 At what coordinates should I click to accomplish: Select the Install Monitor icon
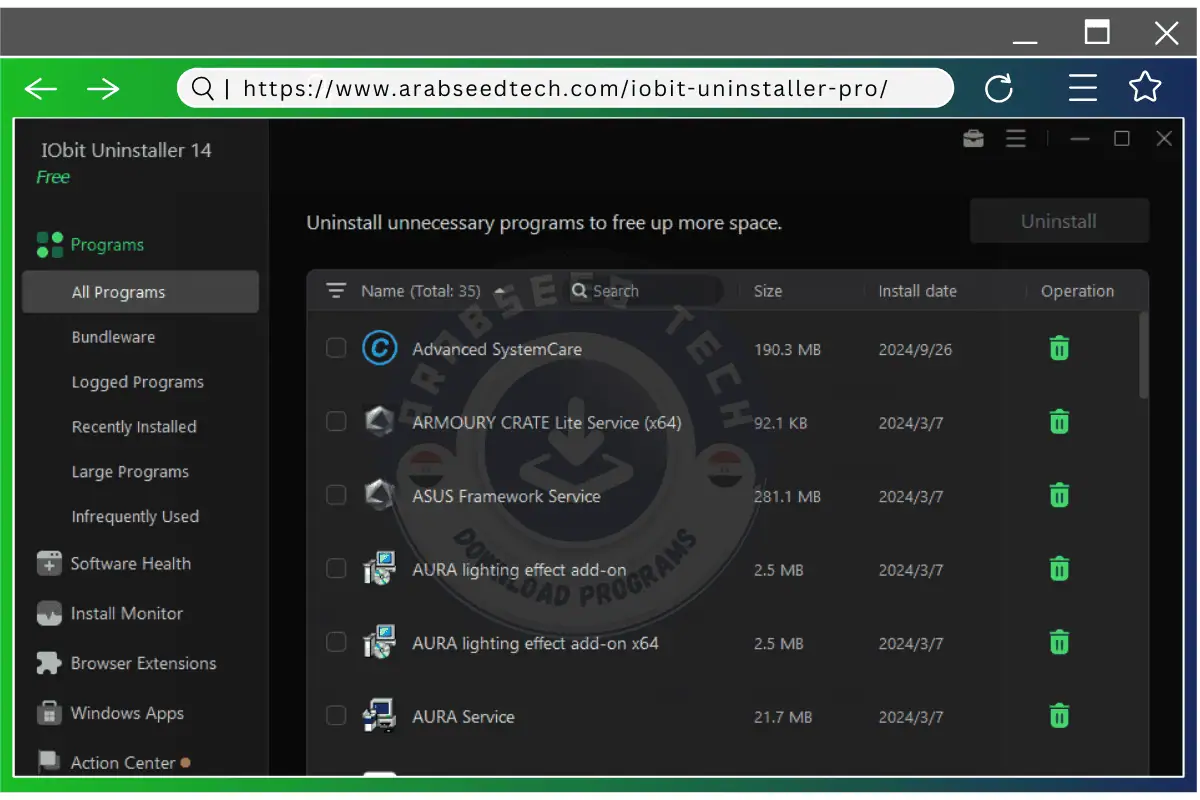point(48,613)
